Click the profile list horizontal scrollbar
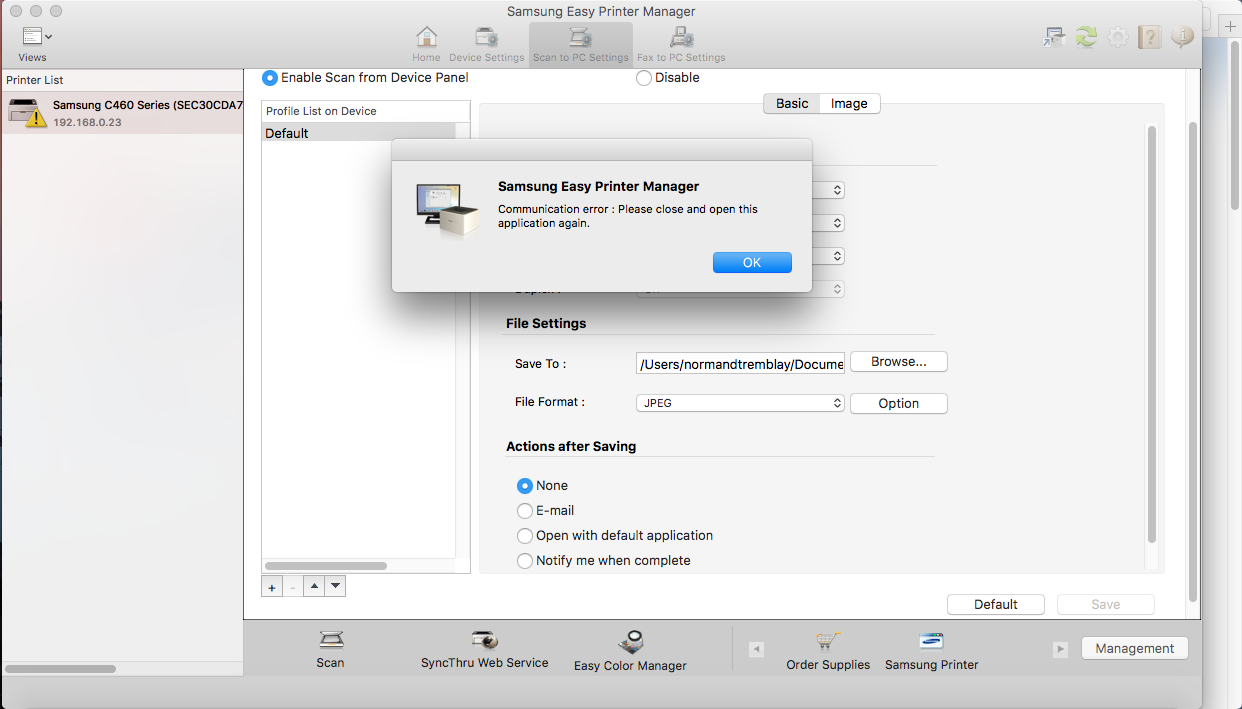 [326, 566]
